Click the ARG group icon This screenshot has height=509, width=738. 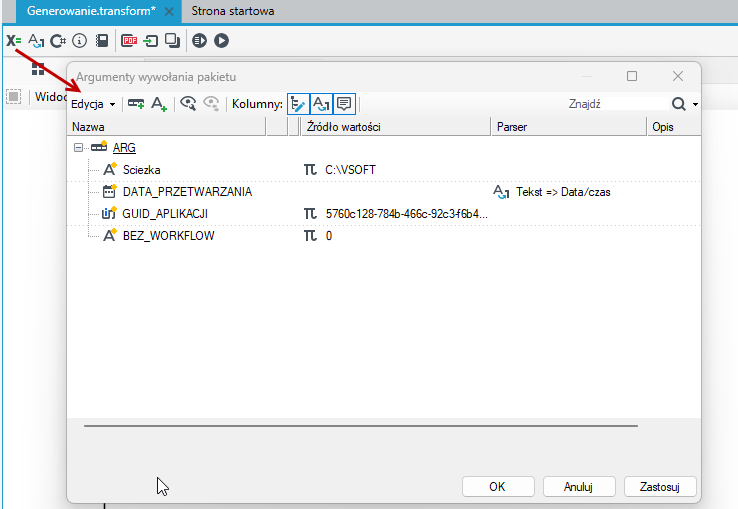[99, 147]
